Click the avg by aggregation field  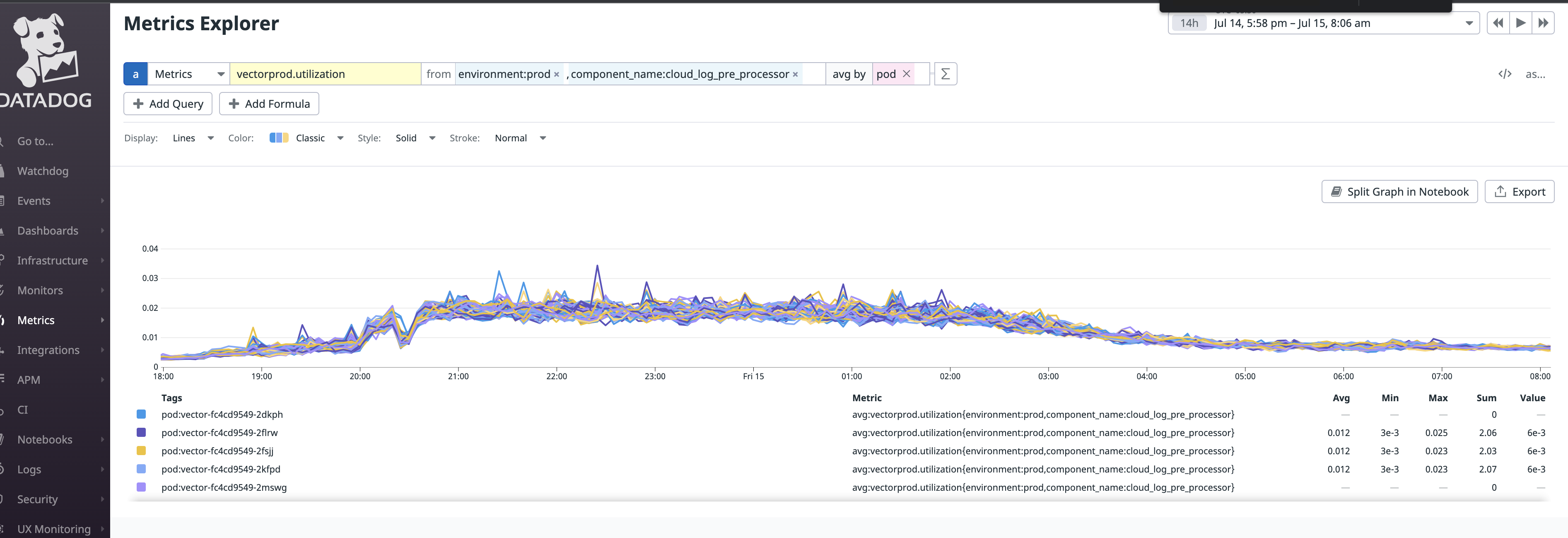pyautogui.click(x=849, y=74)
